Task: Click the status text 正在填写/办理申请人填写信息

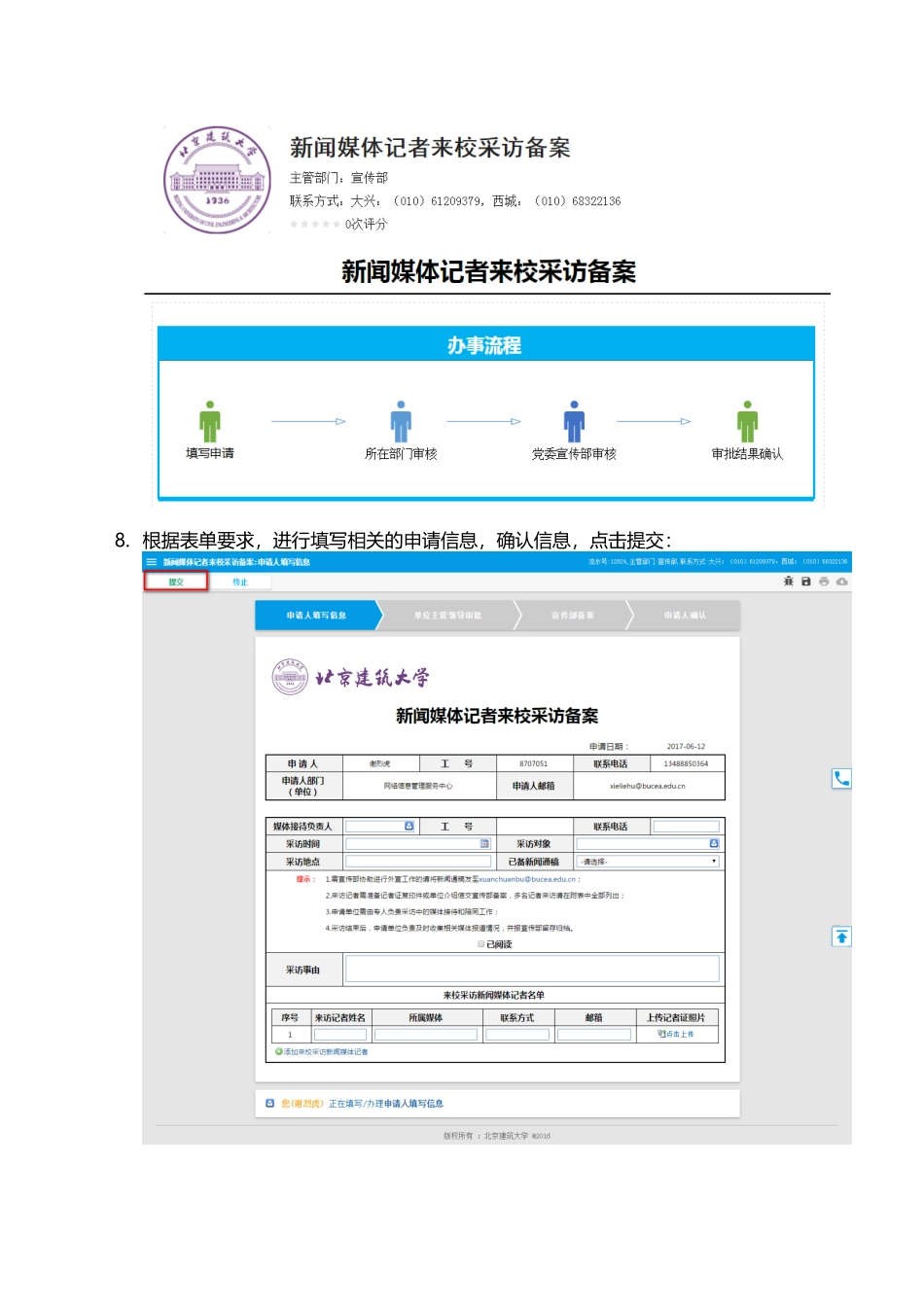Action: tap(386, 1104)
